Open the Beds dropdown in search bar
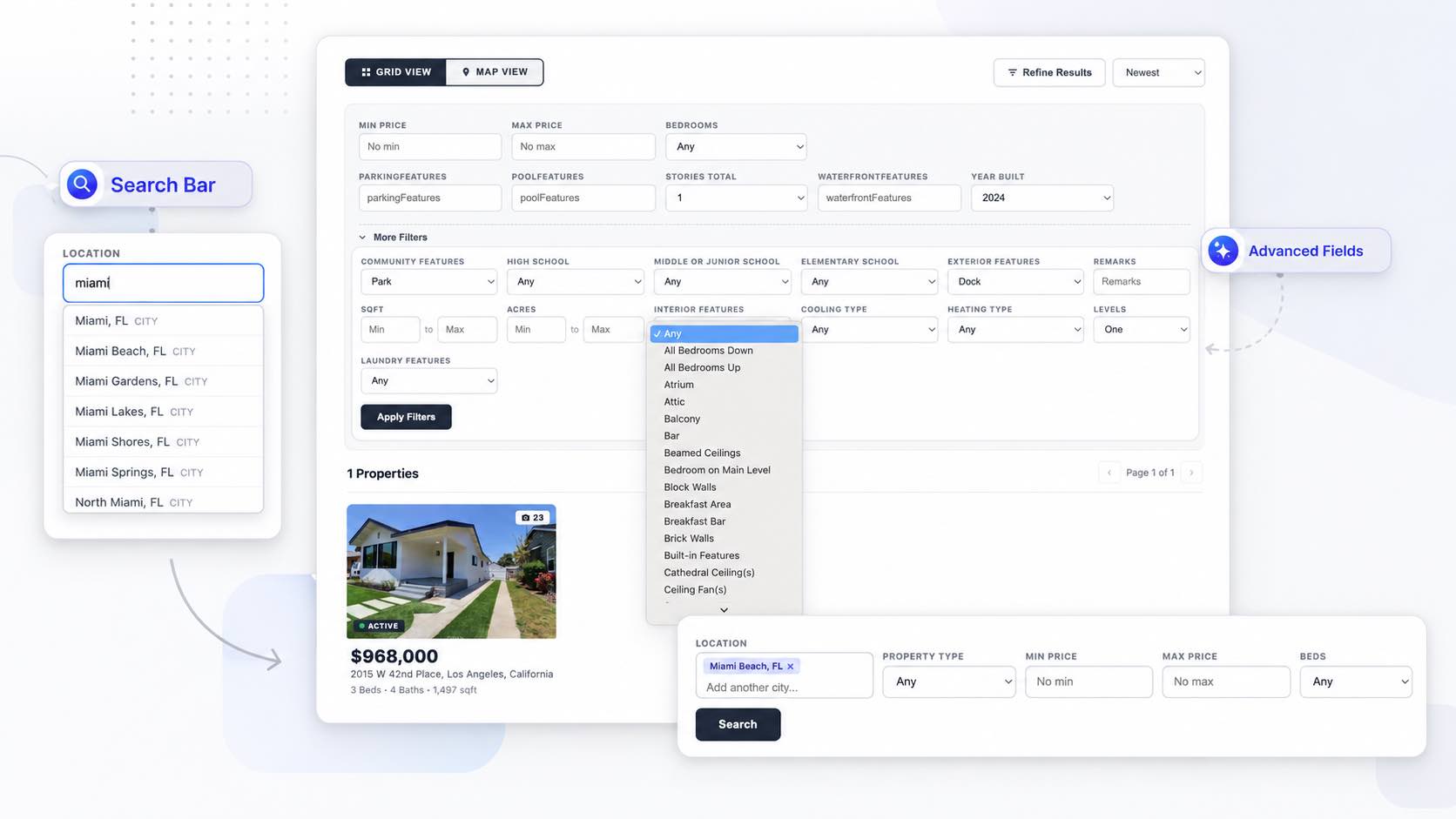Screen dimensions: 1456x819 (1356, 681)
